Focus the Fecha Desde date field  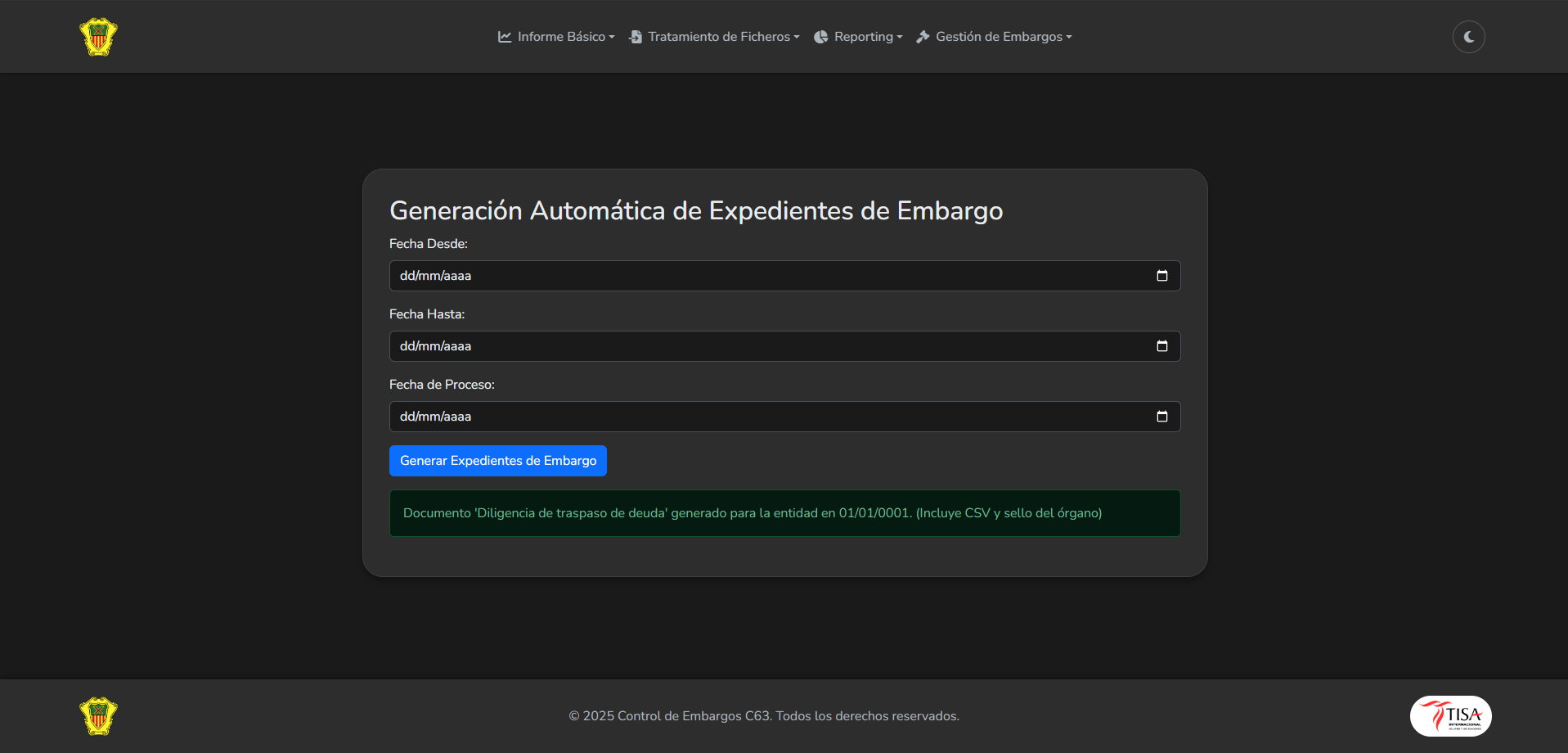tap(736, 276)
